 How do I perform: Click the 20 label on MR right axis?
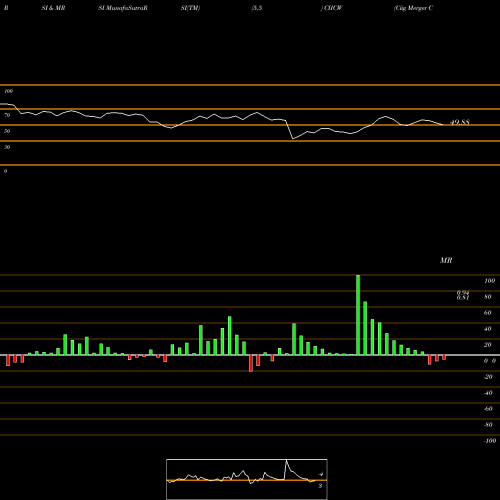488,345
